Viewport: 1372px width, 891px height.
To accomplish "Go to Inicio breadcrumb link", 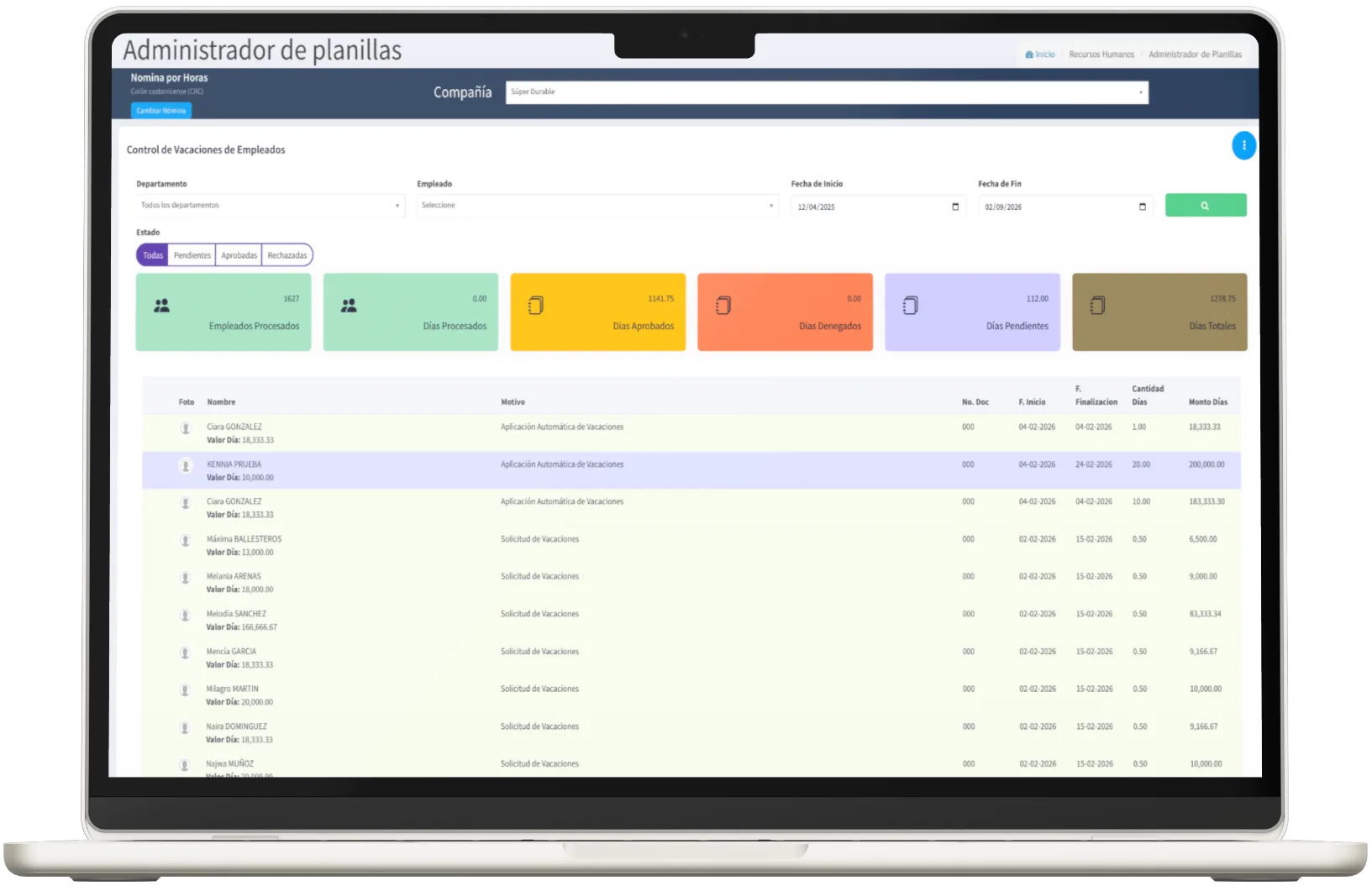I will [x=1040, y=55].
